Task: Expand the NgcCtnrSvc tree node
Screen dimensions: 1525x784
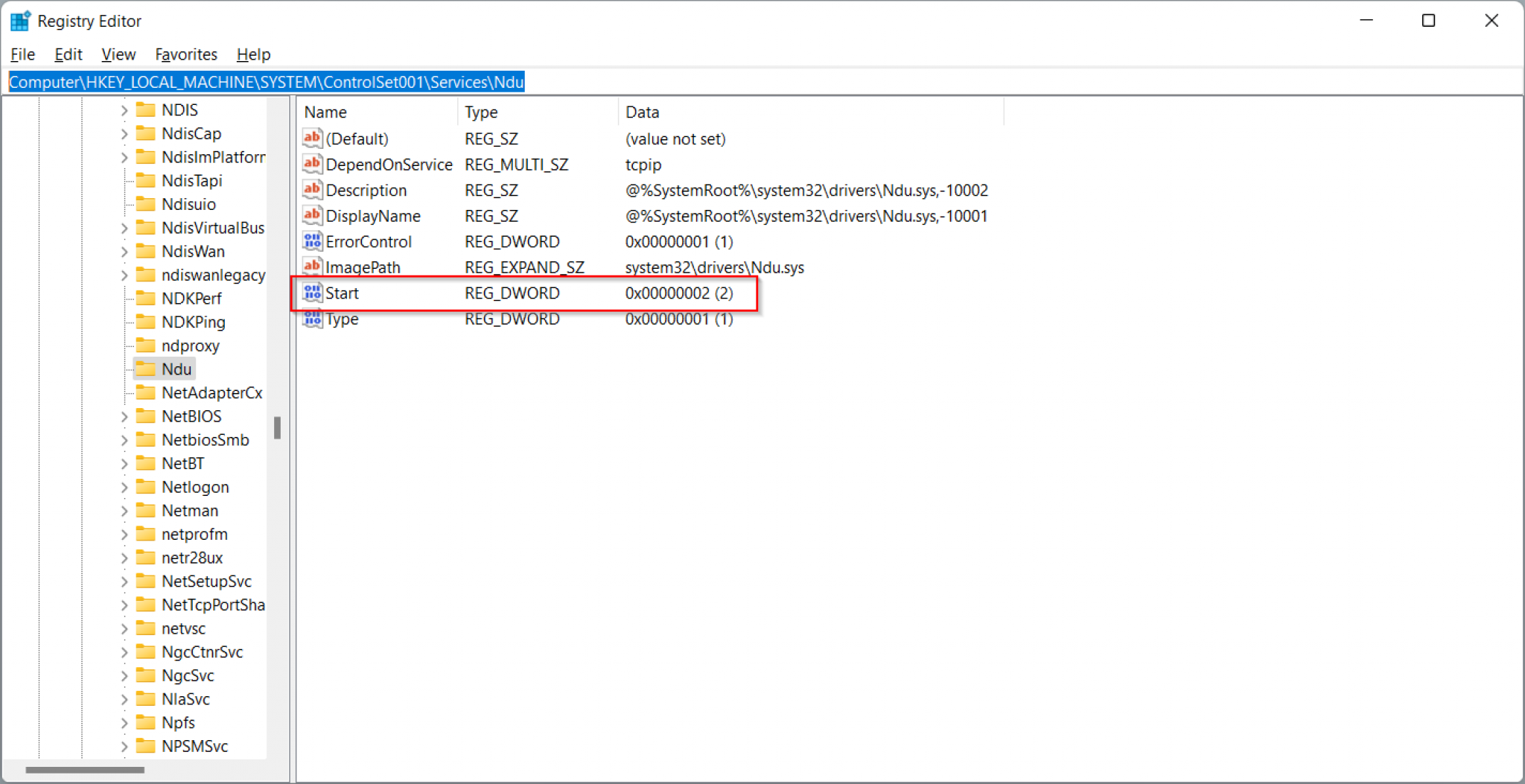Action: [124, 651]
